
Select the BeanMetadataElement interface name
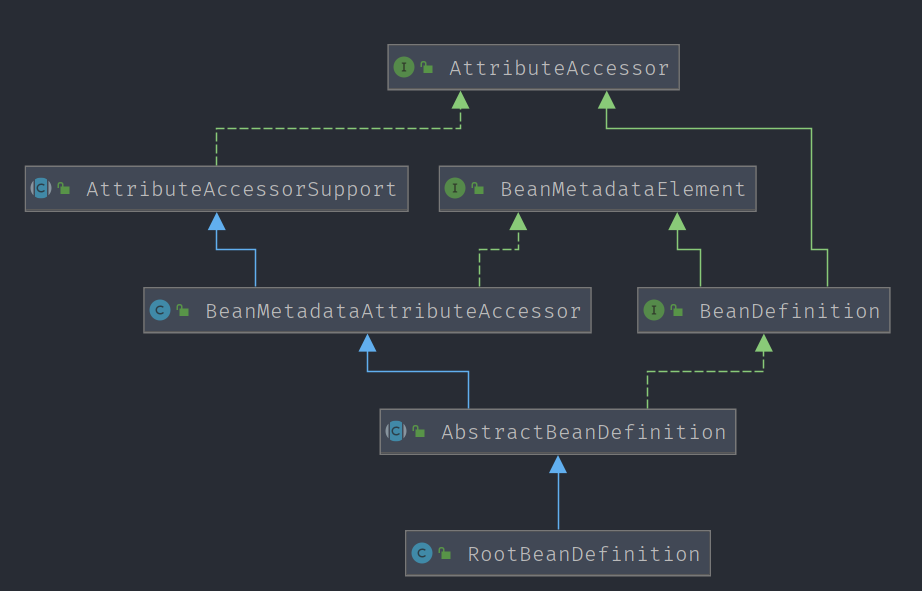coord(623,189)
